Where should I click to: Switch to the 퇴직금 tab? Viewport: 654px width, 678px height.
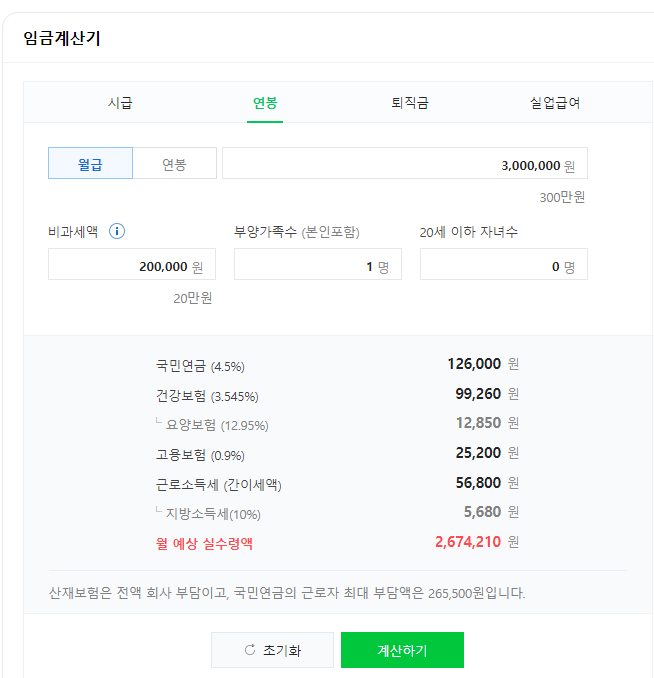[x=410, y=103]
